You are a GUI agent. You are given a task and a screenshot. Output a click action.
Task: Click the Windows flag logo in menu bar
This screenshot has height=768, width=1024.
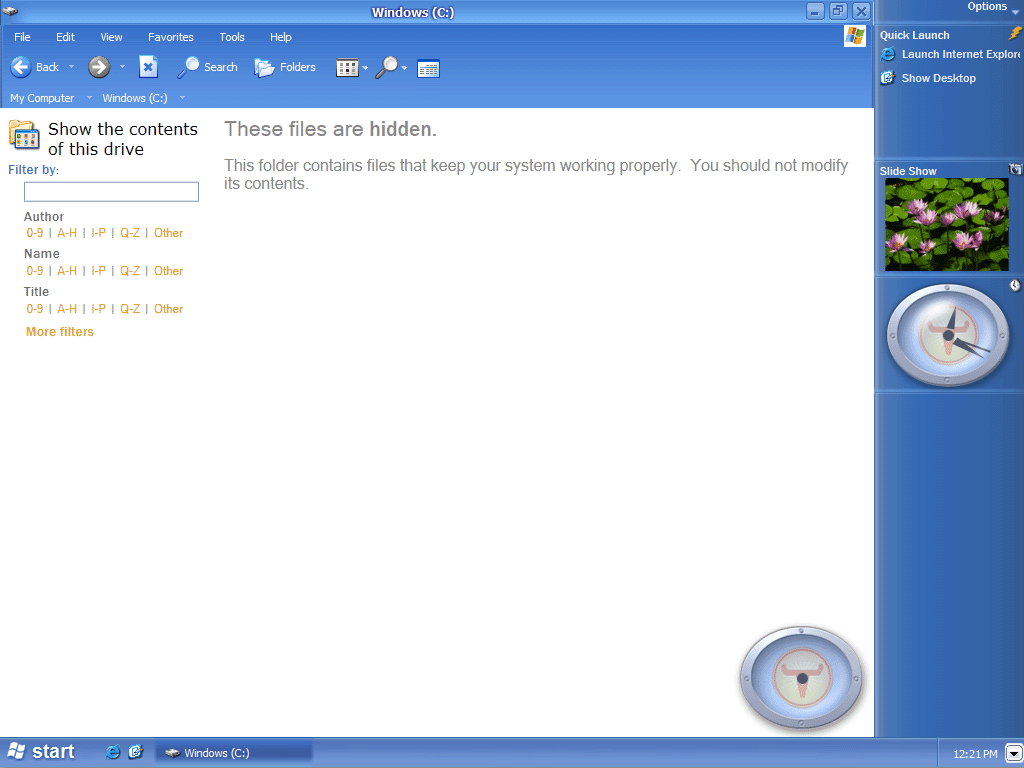(x=855, y=36)
